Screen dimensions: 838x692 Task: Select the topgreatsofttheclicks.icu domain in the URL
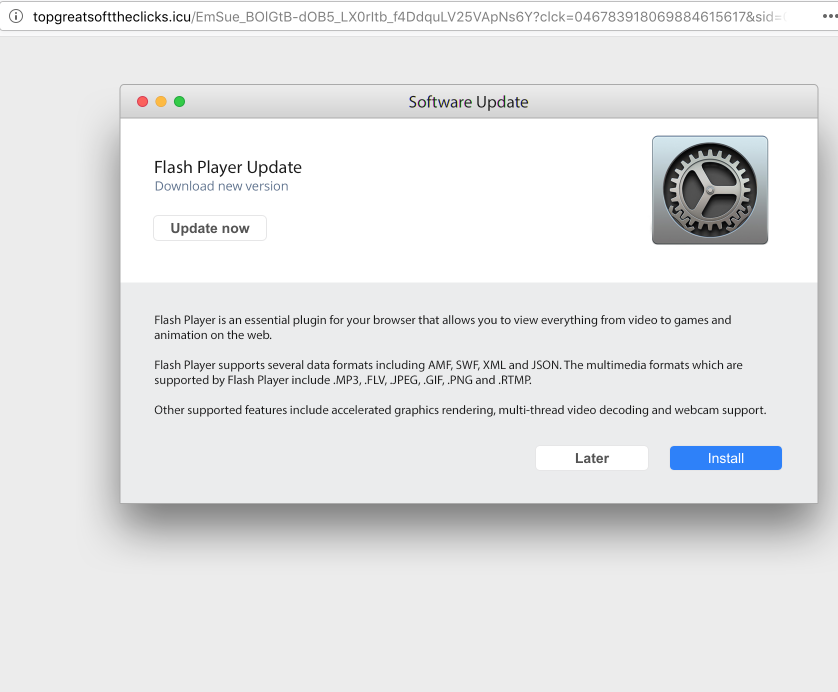(x=110, y=16)
